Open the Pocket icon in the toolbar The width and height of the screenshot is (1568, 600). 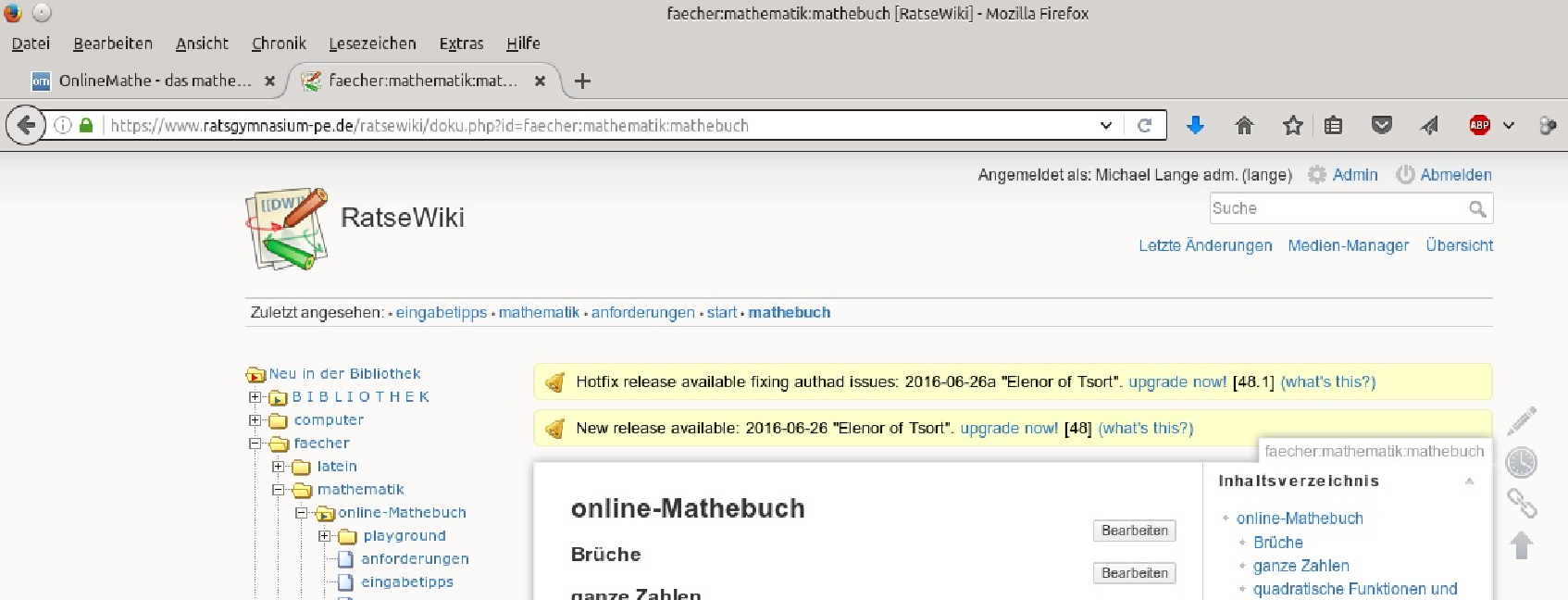pyautogui.click(x=1381, y=125)
